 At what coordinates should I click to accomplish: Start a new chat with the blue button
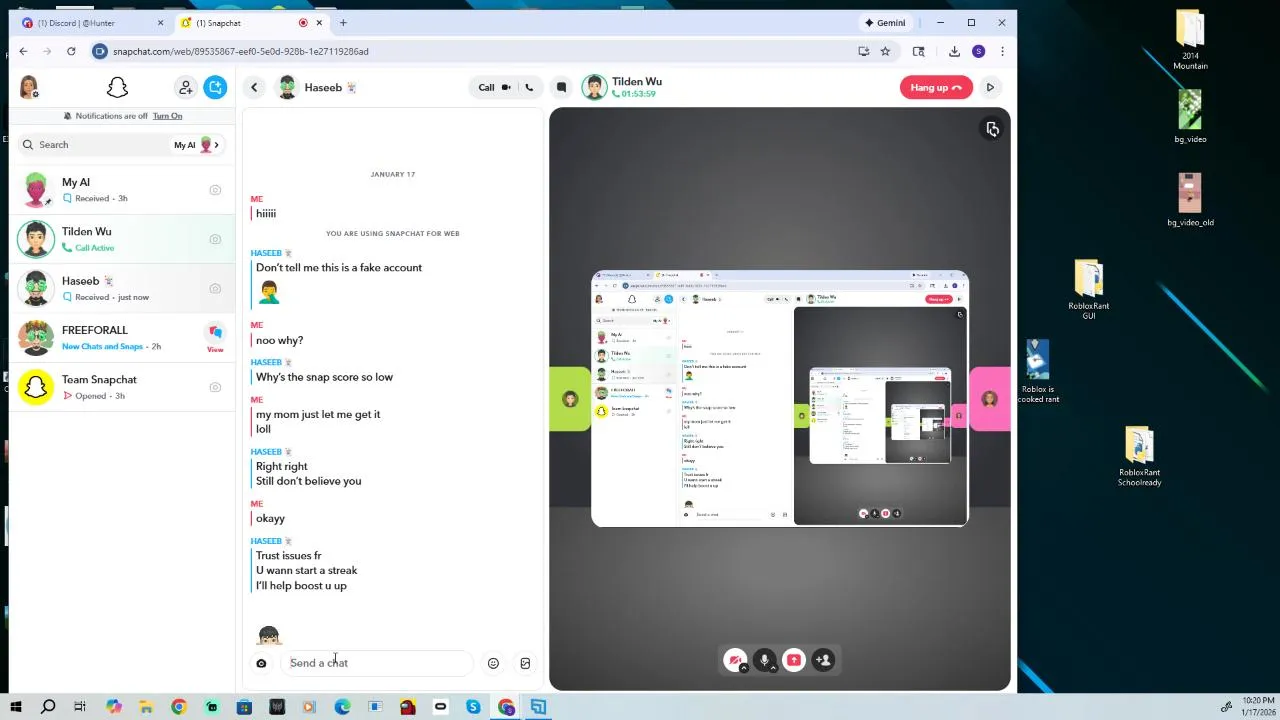click(215, 88)
